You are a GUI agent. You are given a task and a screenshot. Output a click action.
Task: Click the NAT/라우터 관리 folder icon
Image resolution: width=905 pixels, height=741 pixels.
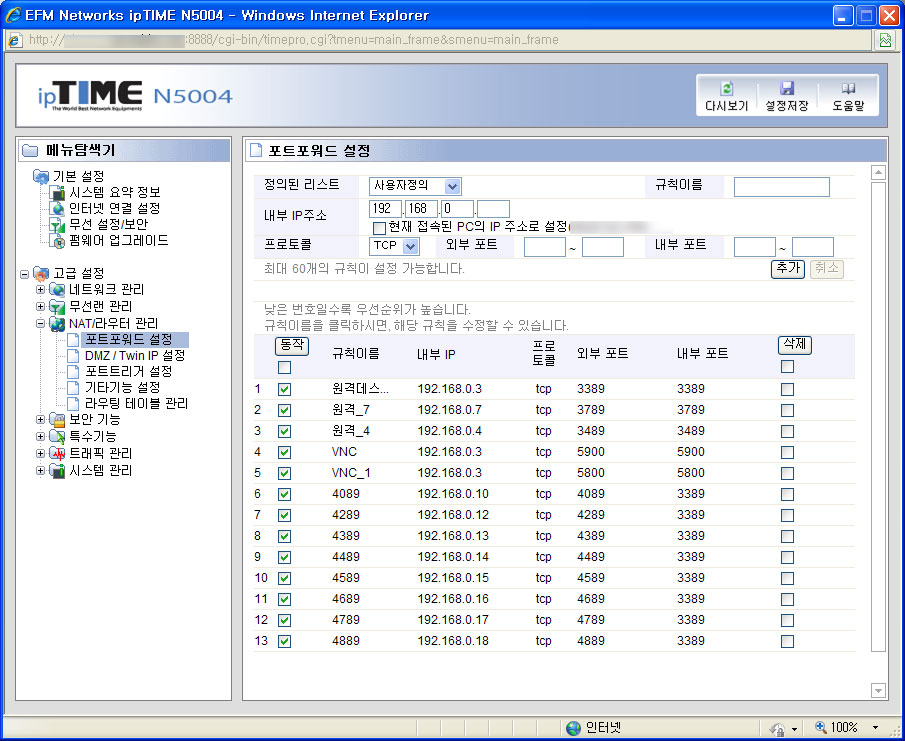coord(57,324)
